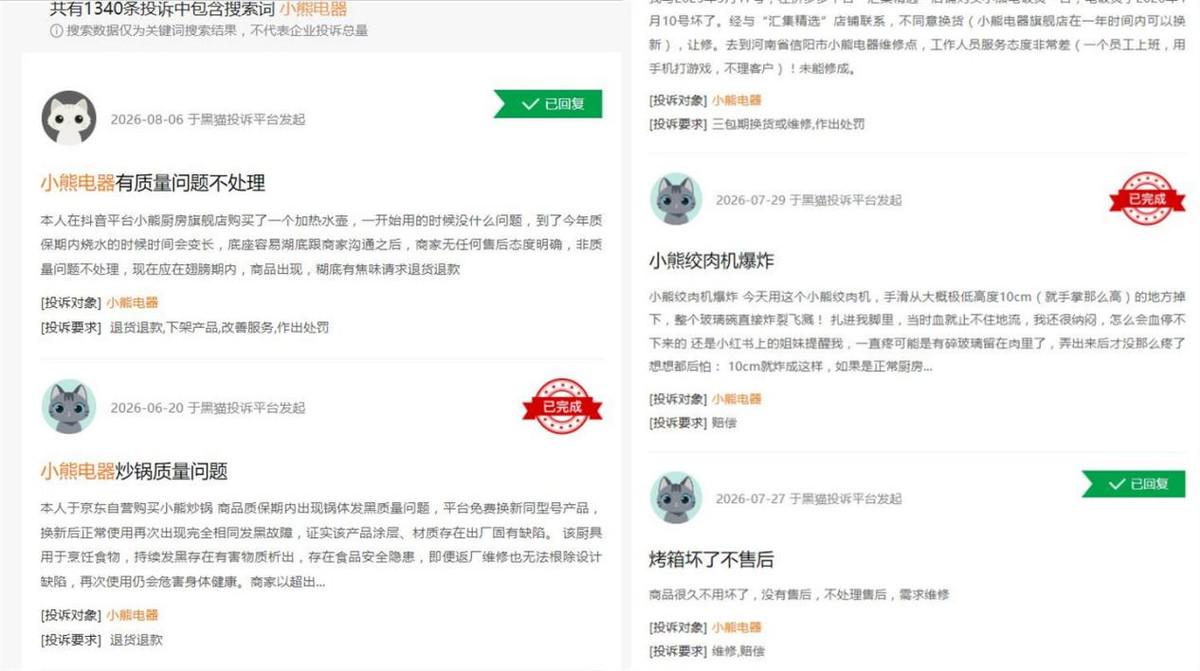Click the body text 商品很久不用坏了，没有售后
The image size is (1200, 671).
click(x=799, y=594)
